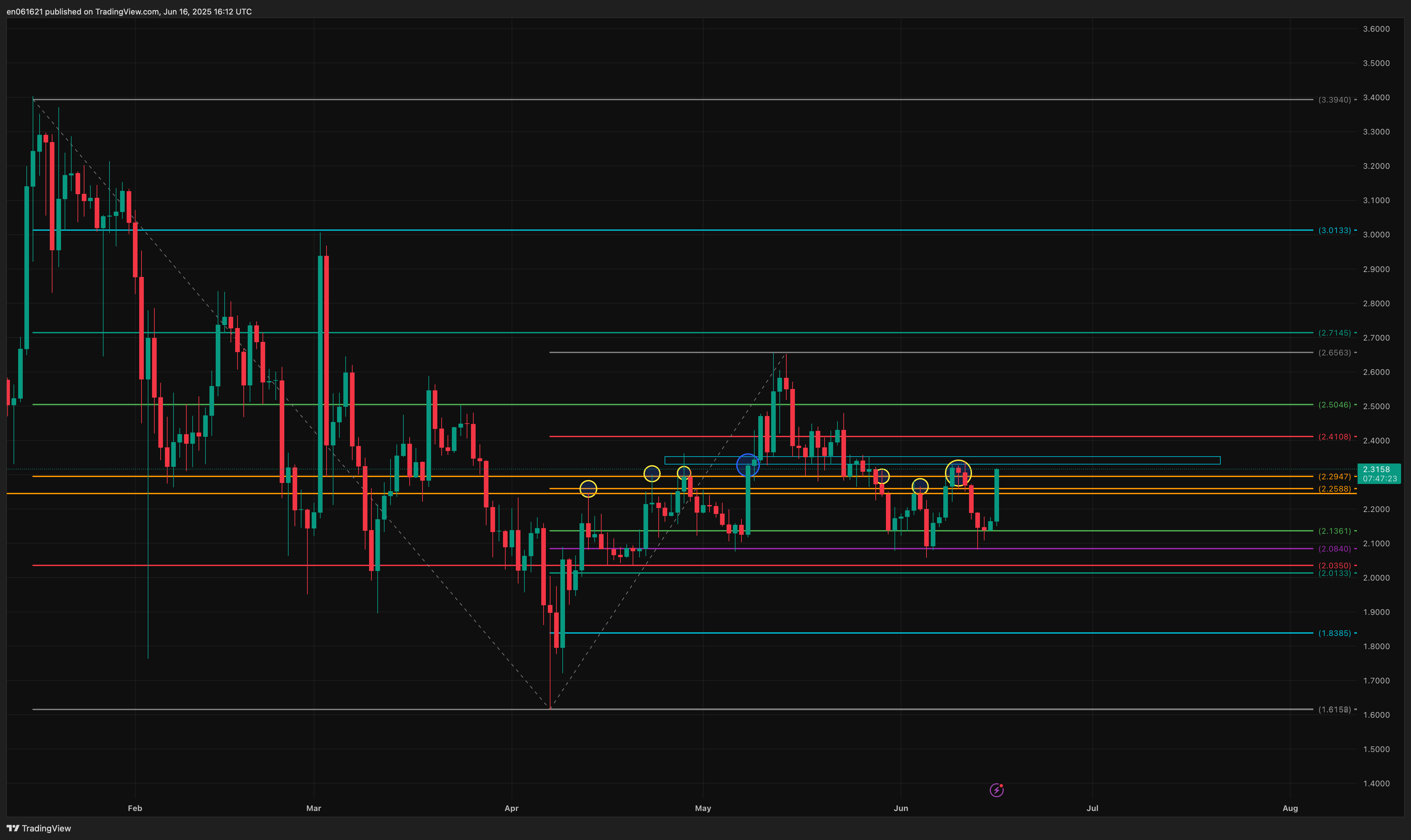Viewport: 1411px width, 840px height.
Task: Click the purple lightning event icon
Action: [x=996, y=790]
